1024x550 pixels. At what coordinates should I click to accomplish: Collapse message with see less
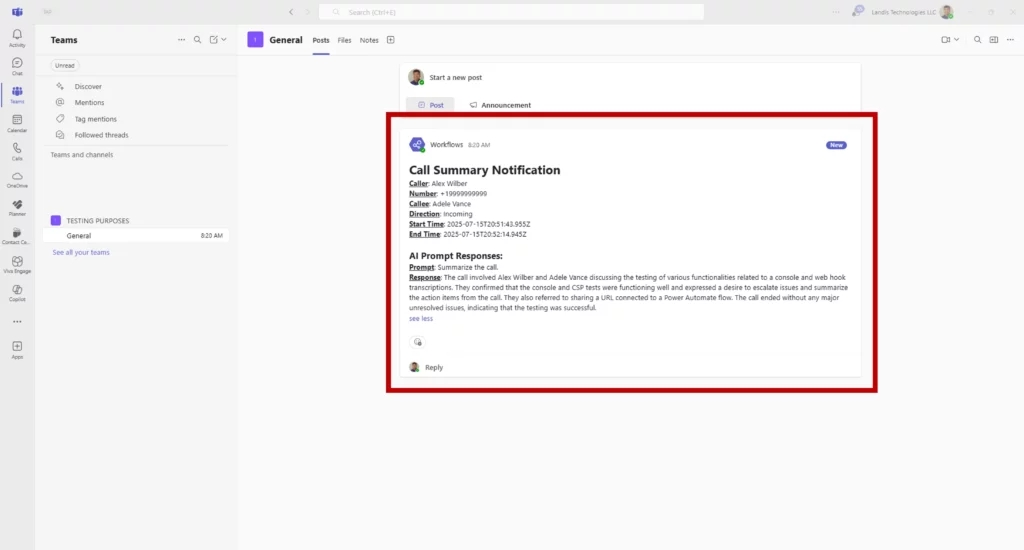pyautogui.click(x=421, y=319)
